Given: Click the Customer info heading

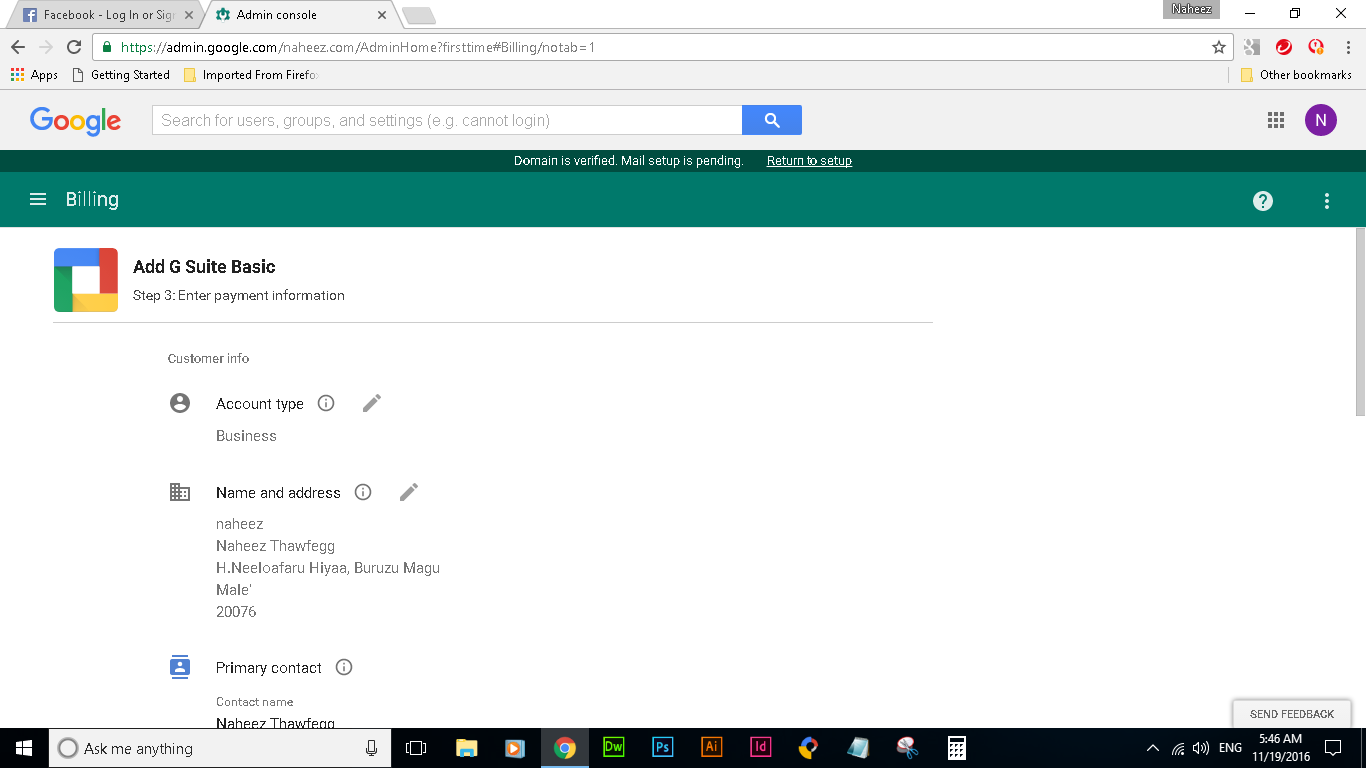Looking at the screenshot, I should pos(209,358).
